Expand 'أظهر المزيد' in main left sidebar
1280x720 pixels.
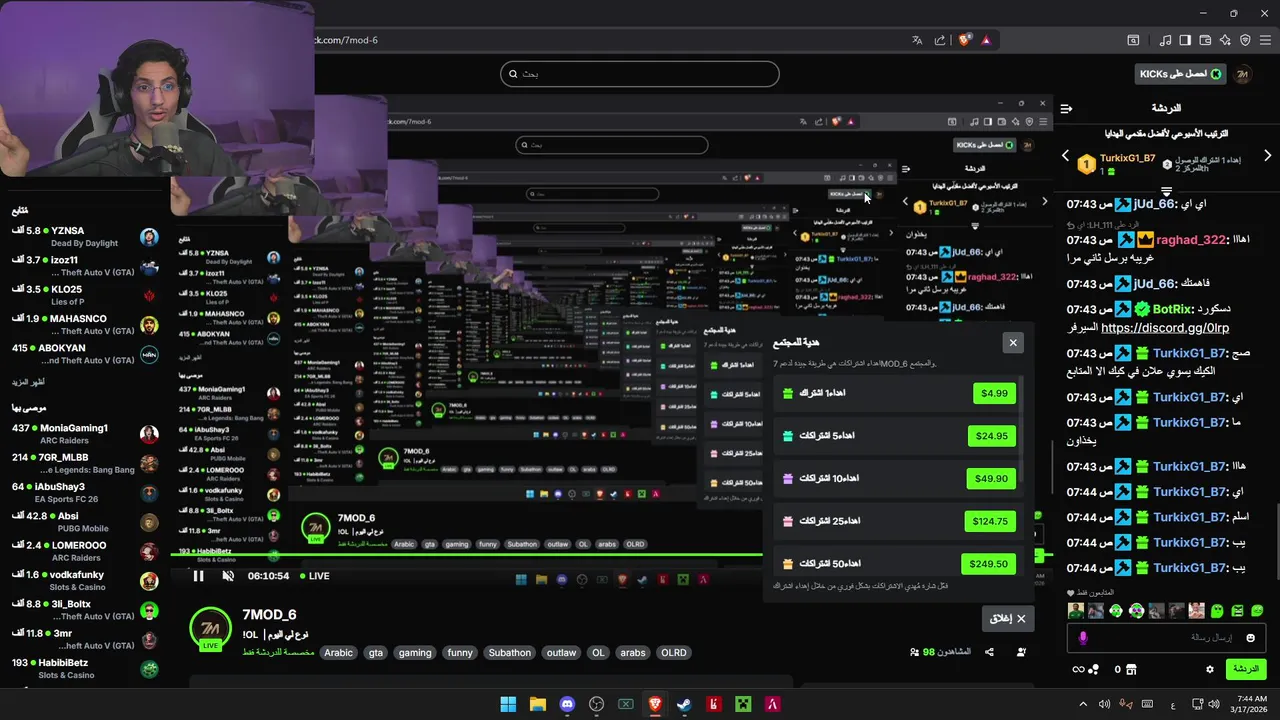(x=28, y=381)
